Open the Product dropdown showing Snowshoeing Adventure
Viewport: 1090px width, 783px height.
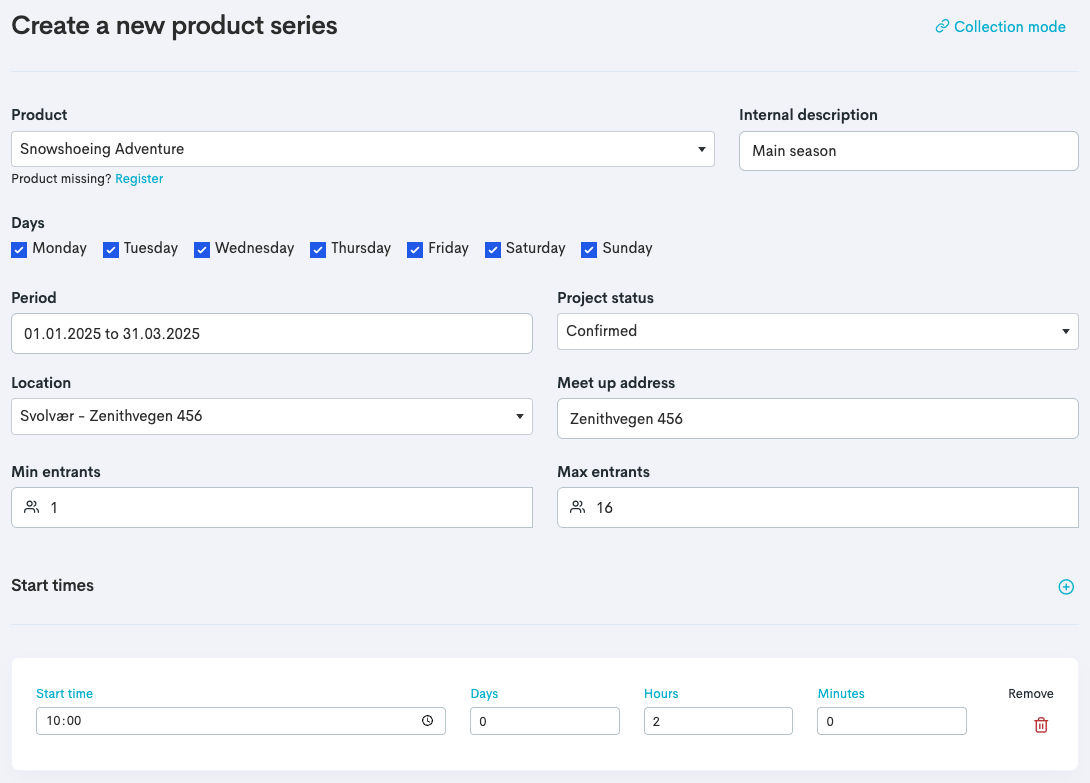(362, 149)
